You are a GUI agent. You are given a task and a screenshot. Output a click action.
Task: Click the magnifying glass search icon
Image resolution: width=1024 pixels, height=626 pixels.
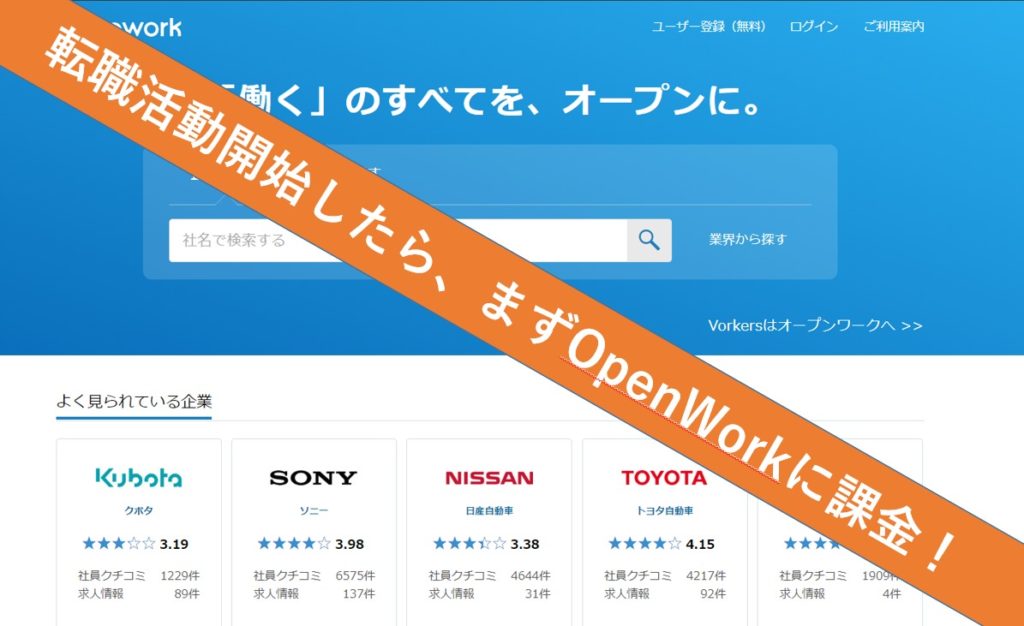pyautogui.click(x=650, y=240)
